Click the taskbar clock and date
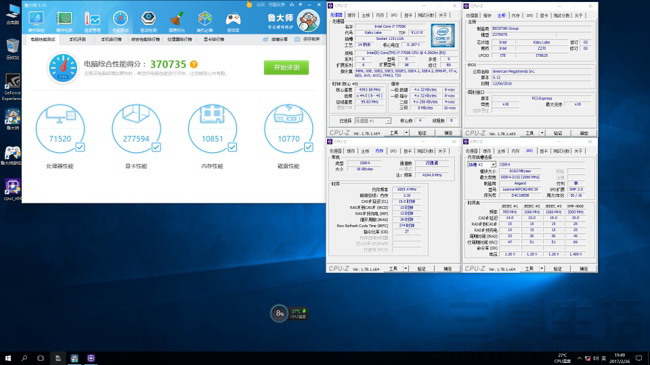Viewport: 650px width, 365px height. pos(620,358)
